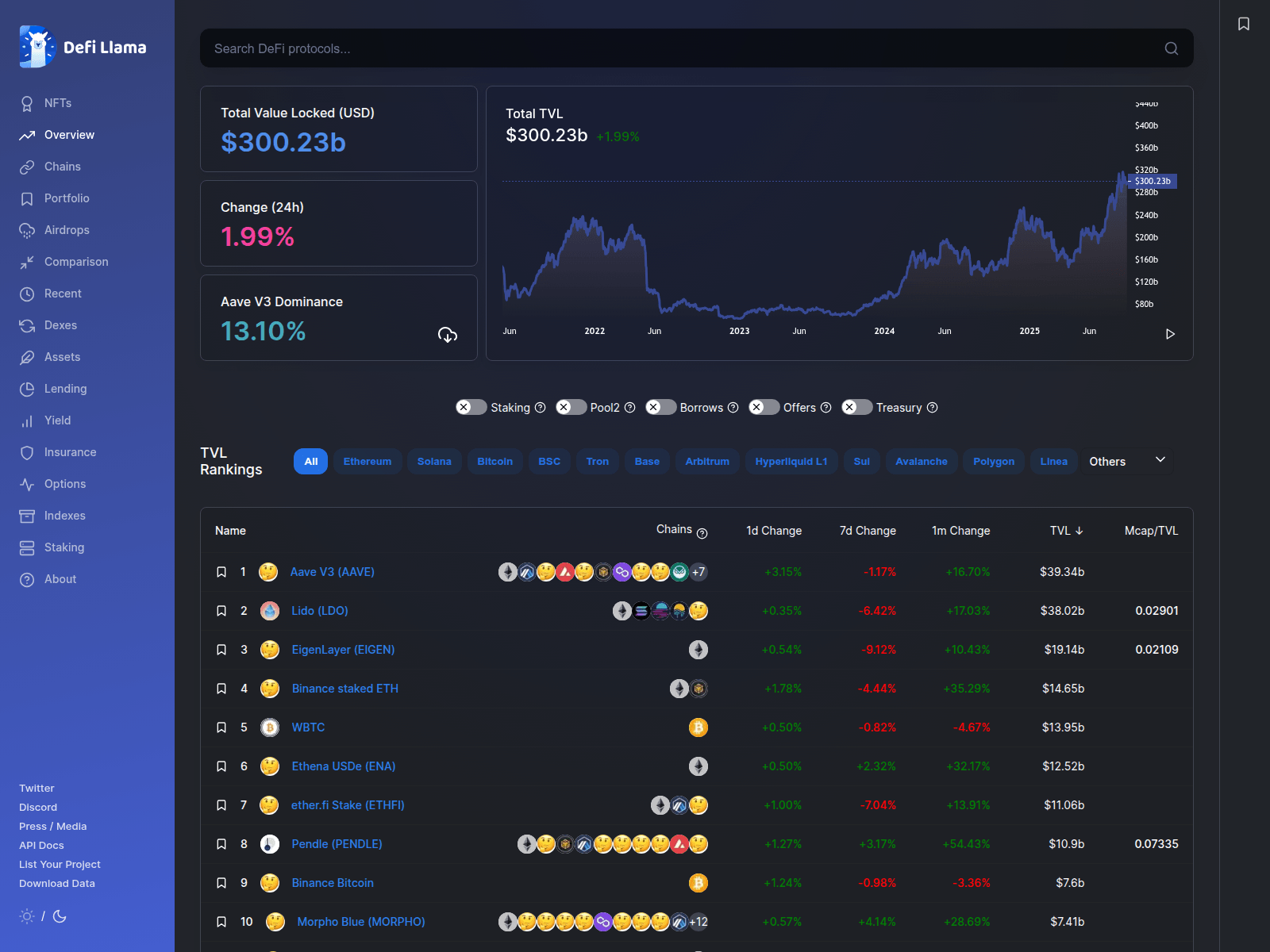Screen dimensions: 1270x952
Task: Select the All chains filter
Action: (310, 461)
